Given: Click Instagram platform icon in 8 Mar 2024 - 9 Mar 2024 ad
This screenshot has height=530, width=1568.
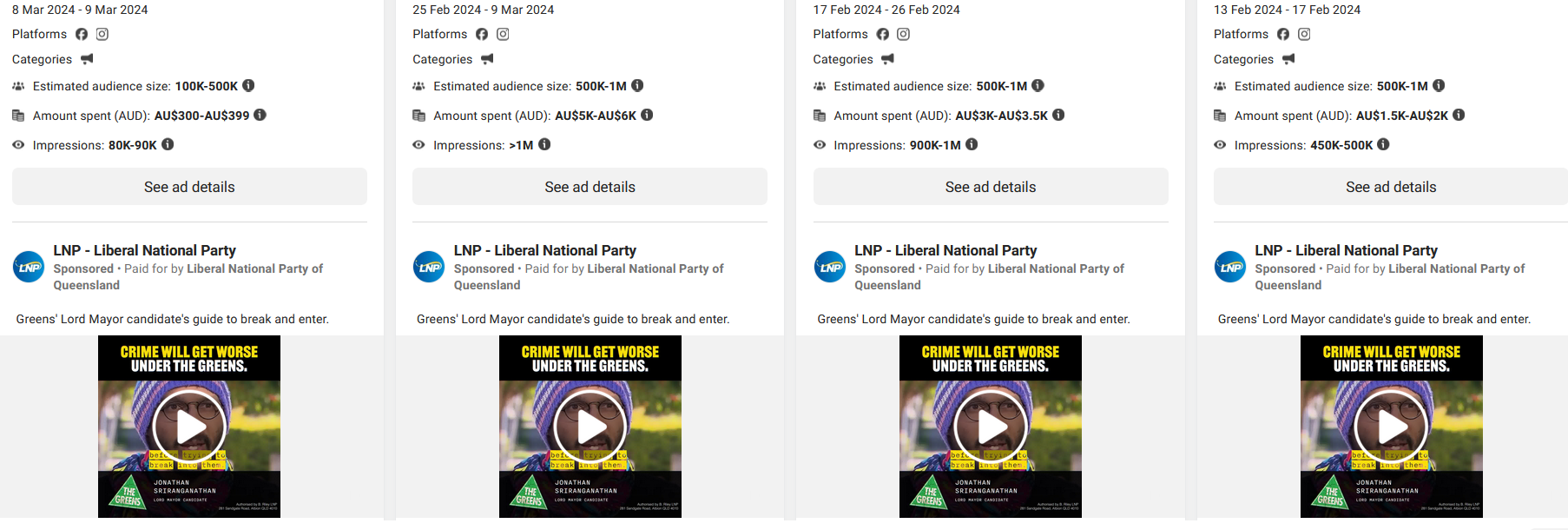Looking at the screenshot, I should point(102,34).
